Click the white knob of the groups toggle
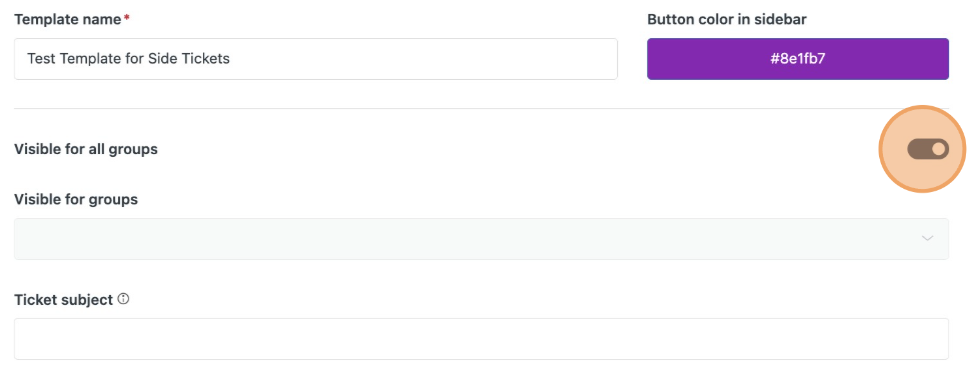The height and width of the screenshot is (378, 973). (938, 149)
